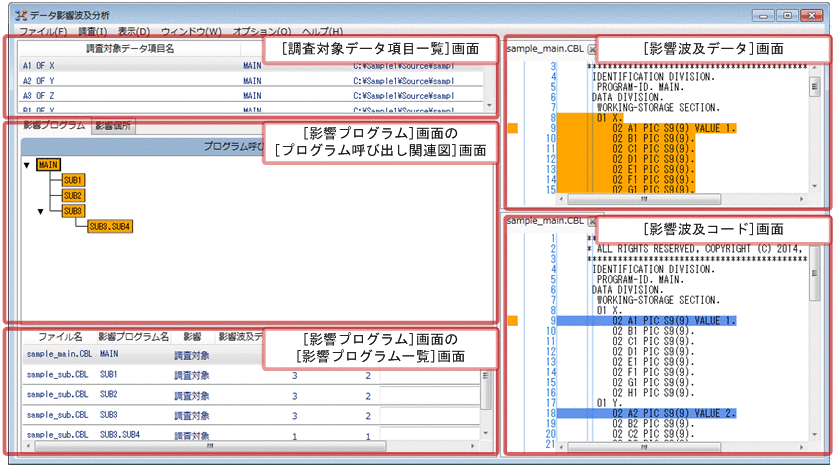Minimize the データ影響波及分析 window
Screen dimensions: 835x468
point(764,15)
